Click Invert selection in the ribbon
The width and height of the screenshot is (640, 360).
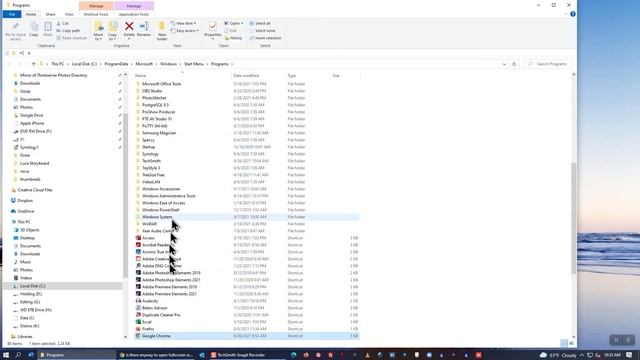[x=265, y=38]
